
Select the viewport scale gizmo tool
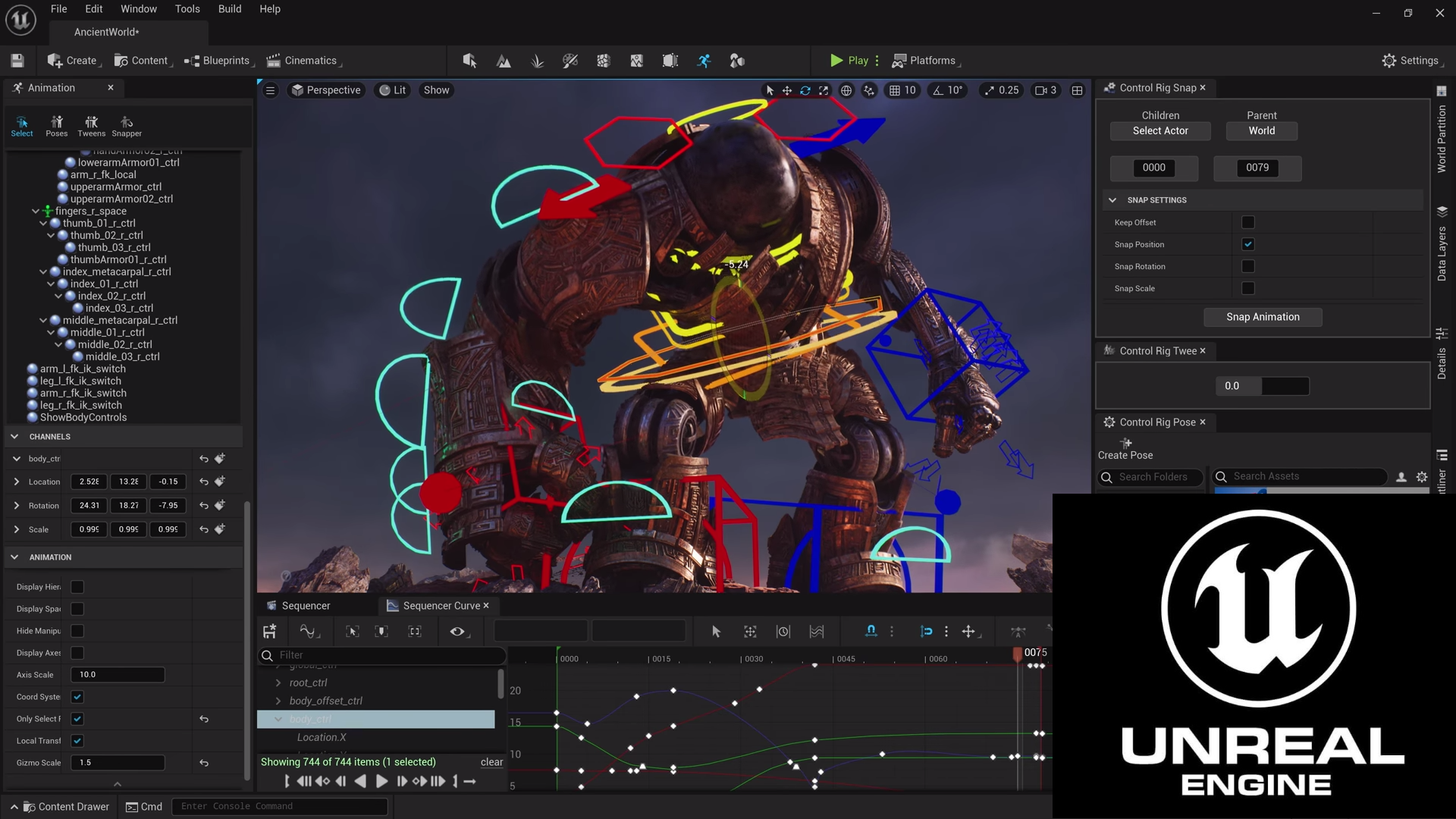[824, 90]
